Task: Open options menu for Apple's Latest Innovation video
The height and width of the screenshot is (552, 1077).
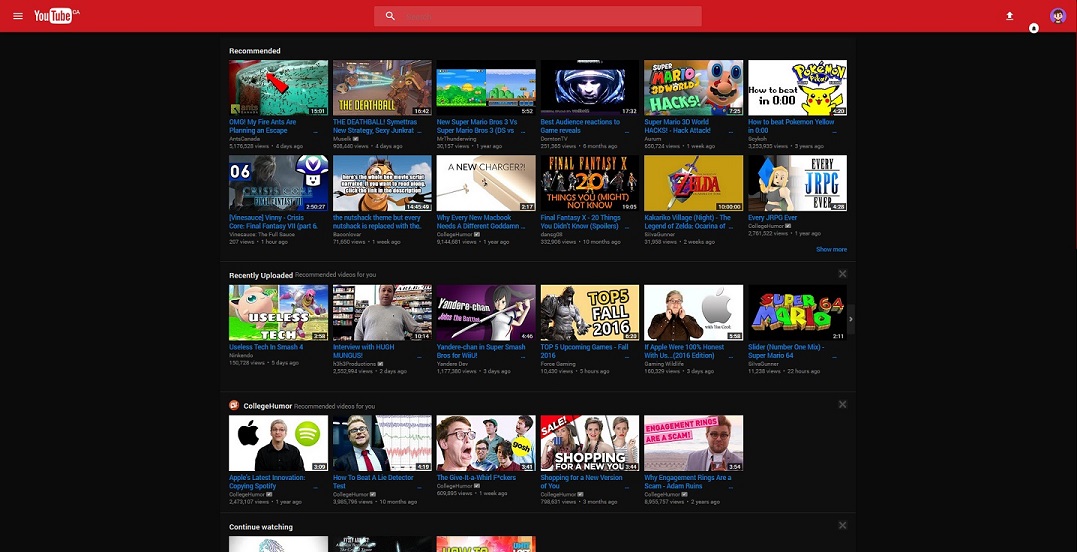Action: pos(315,486)
